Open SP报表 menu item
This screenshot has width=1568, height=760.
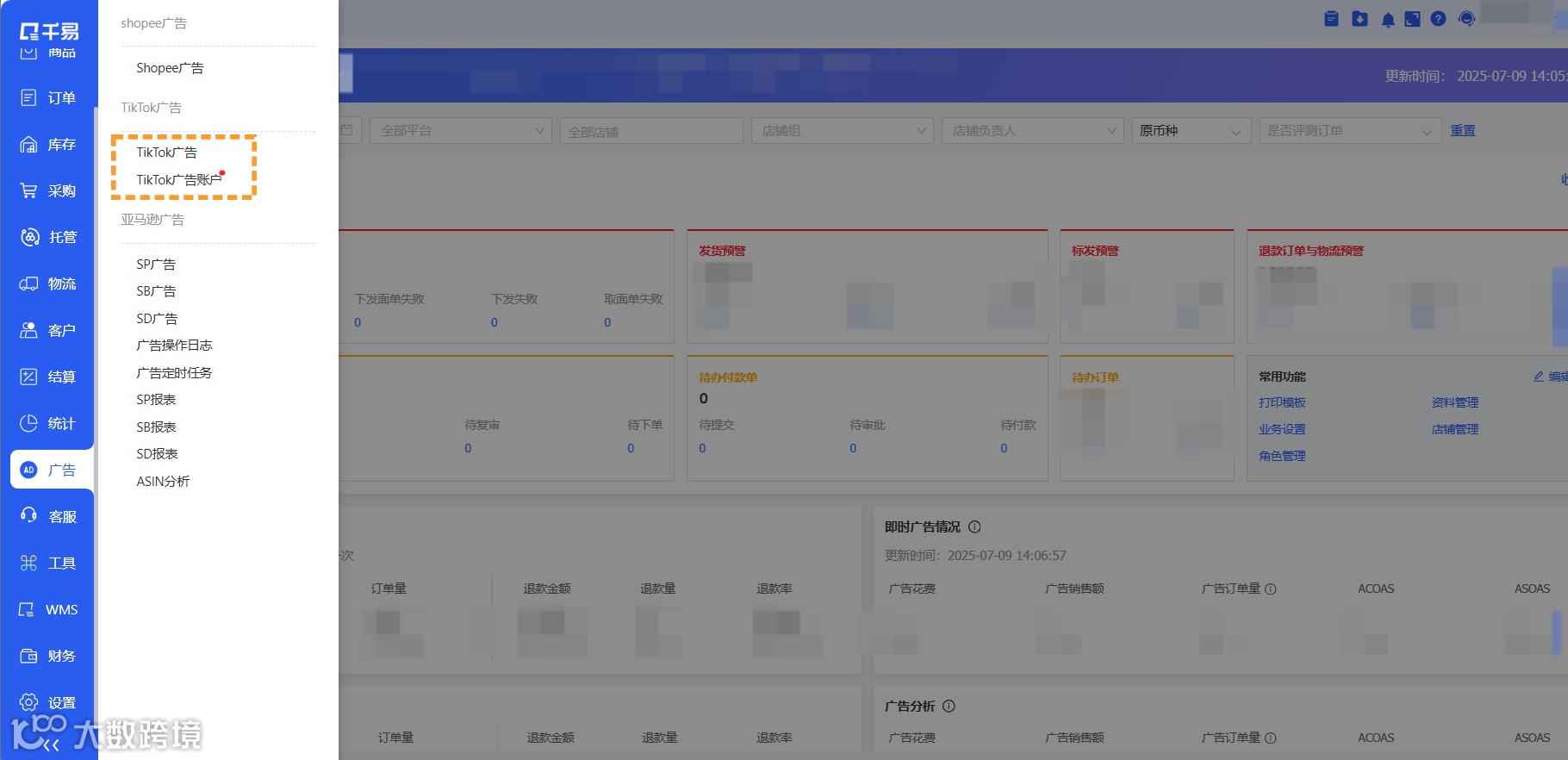pos(156,400)
